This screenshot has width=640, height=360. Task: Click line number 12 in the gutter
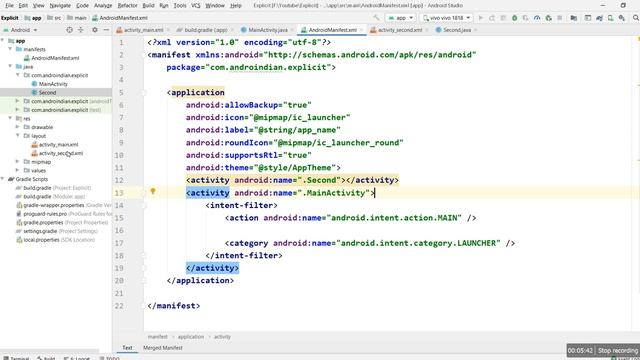pos(119,180)
